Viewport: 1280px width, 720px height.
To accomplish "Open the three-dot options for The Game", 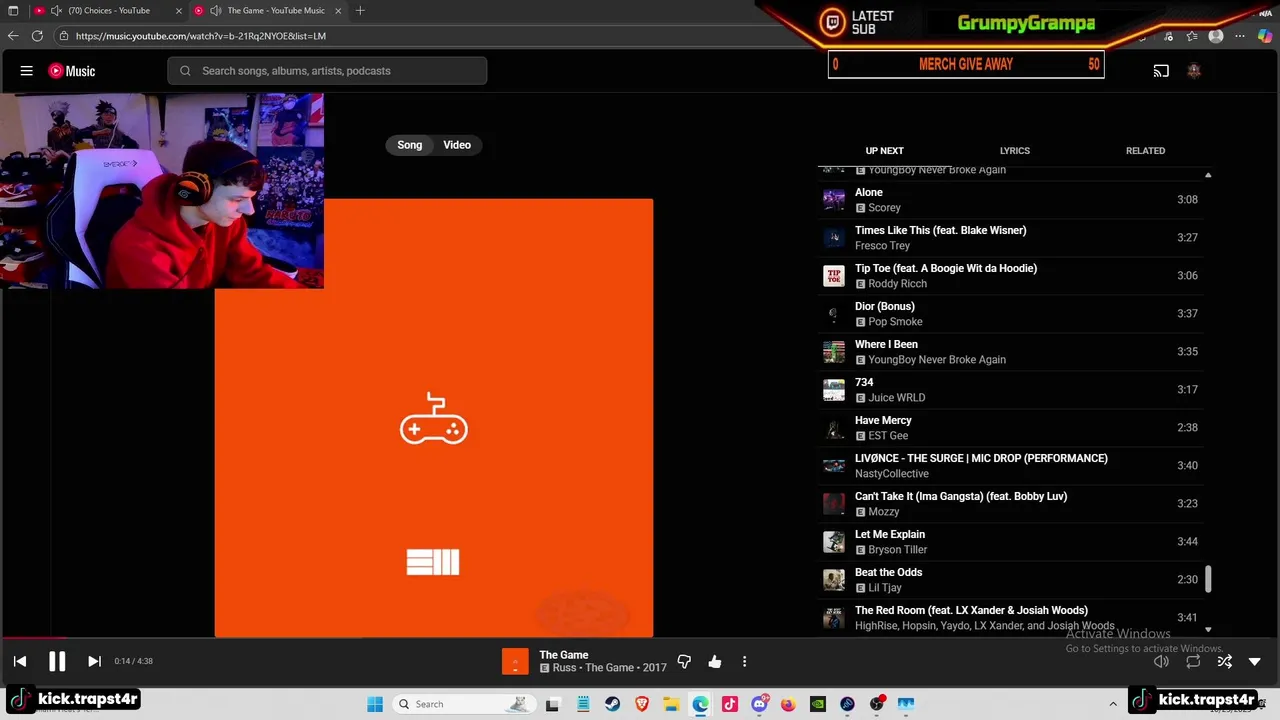I will [744, 661].
